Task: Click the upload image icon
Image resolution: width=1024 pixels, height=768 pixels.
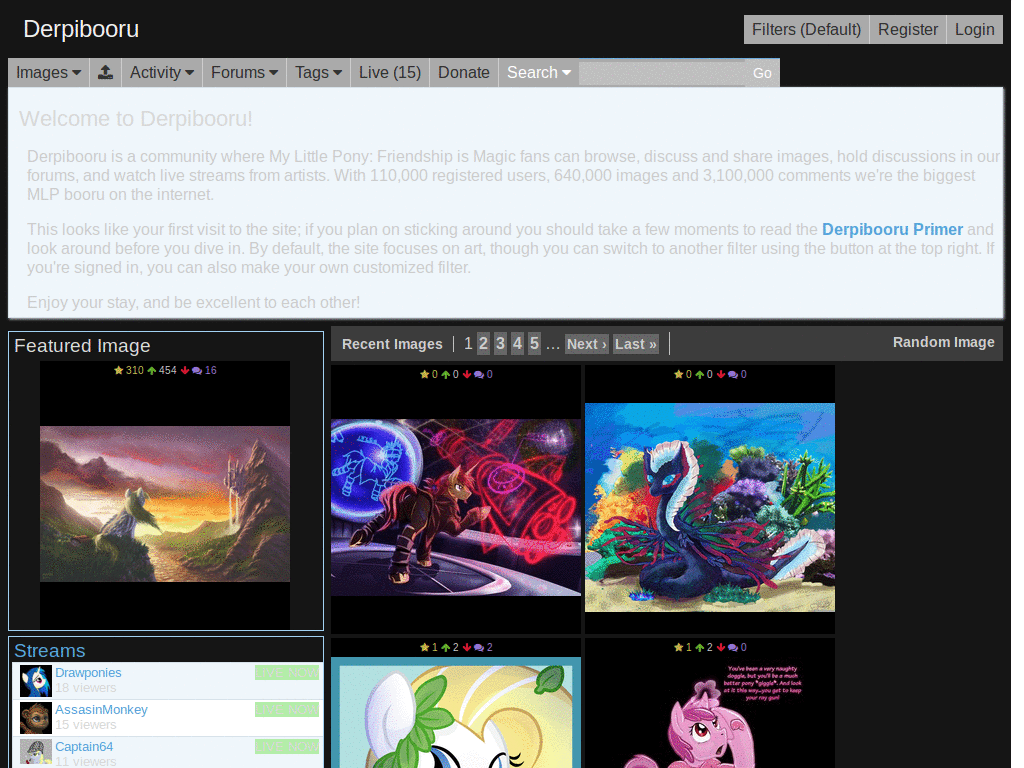Action: click(105, 72)
